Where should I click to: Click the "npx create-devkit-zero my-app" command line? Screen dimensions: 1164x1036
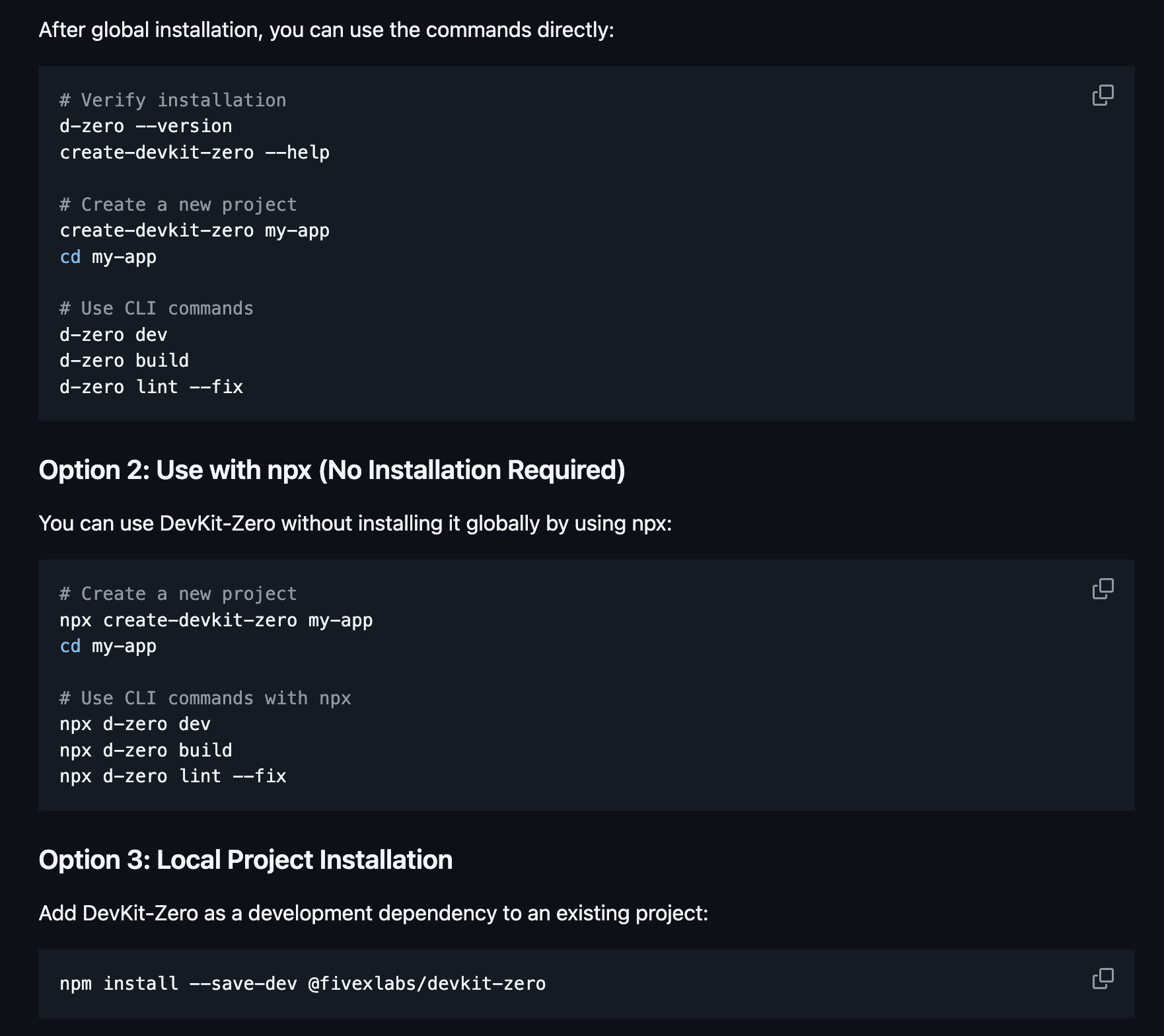pos(216,620)
